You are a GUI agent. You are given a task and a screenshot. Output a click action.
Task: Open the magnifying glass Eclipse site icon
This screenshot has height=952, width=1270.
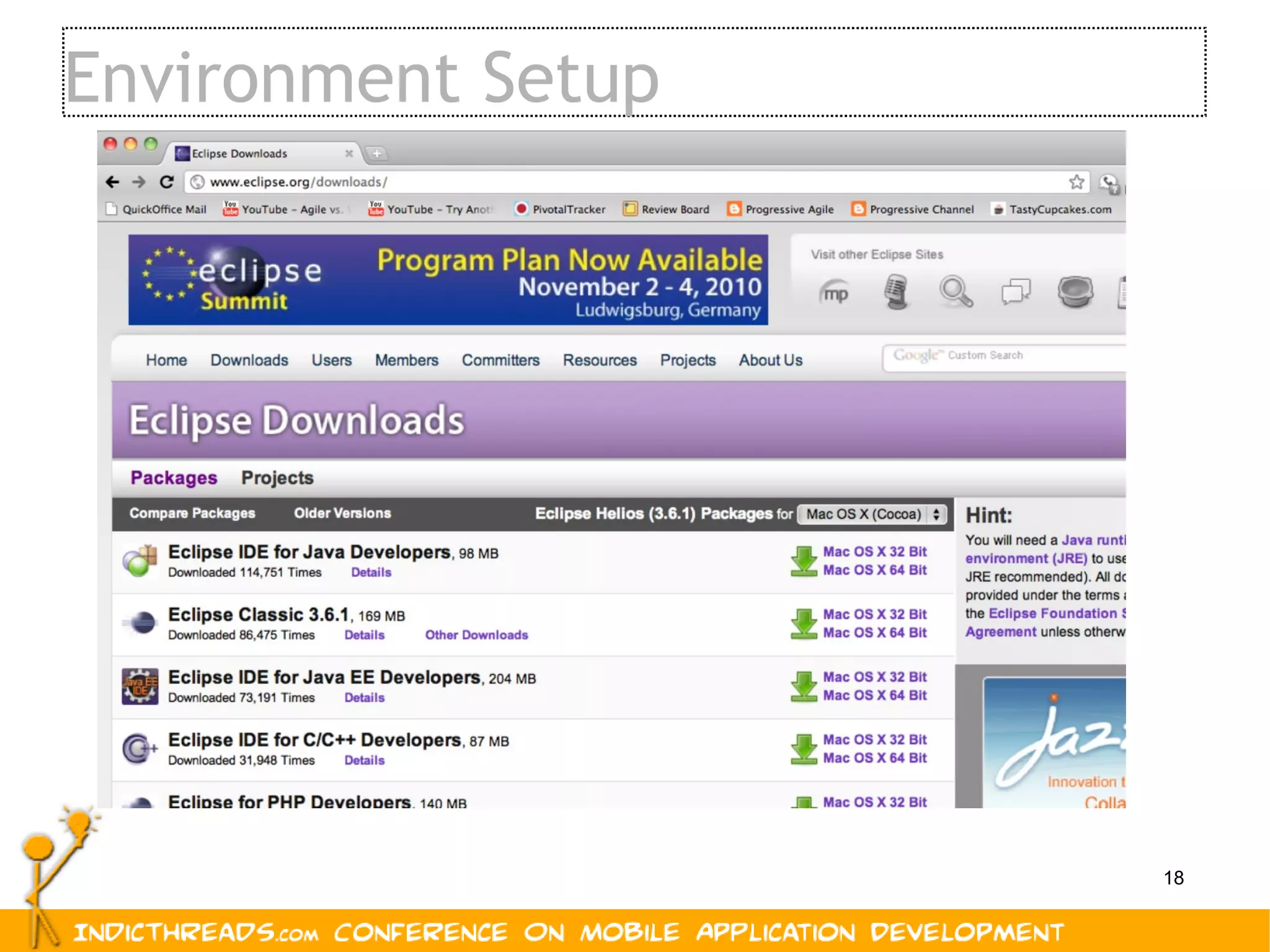[956, 291]
